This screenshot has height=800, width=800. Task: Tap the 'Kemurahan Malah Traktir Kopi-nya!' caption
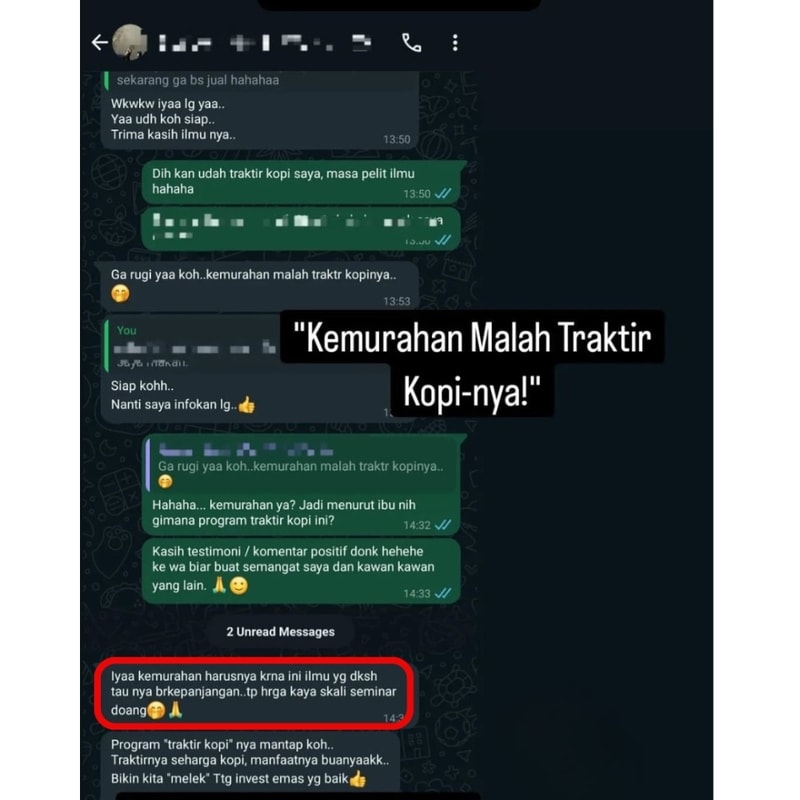[472, 363]
